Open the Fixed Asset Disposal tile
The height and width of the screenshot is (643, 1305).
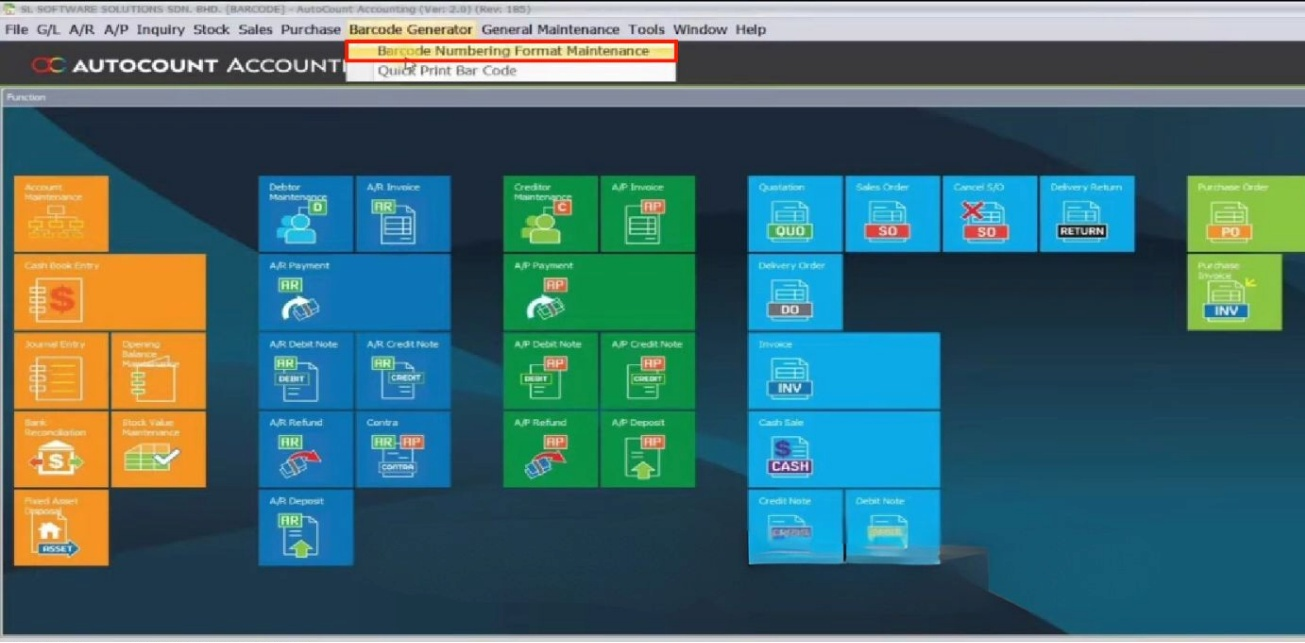(x=61, y=528)
